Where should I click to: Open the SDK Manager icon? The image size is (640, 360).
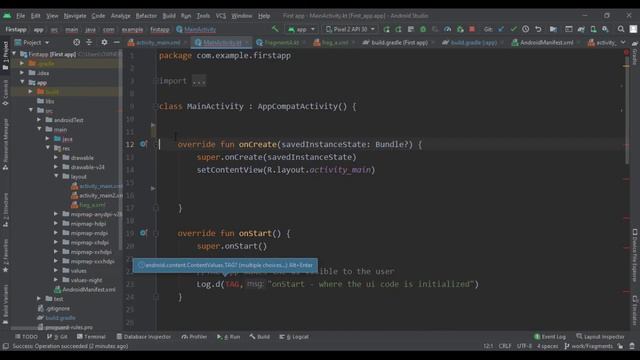[x=605, y=29]
